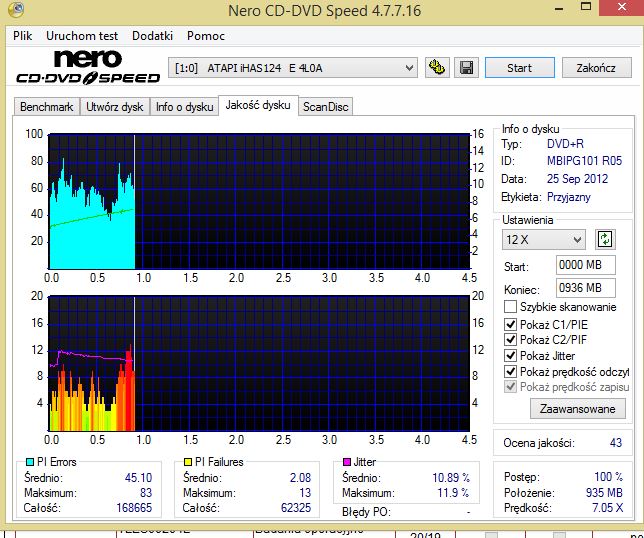Uncheck Pokaż C2/PIF checkbox
The height and width of the screenshot is (538, 644).
coord(510,340)
